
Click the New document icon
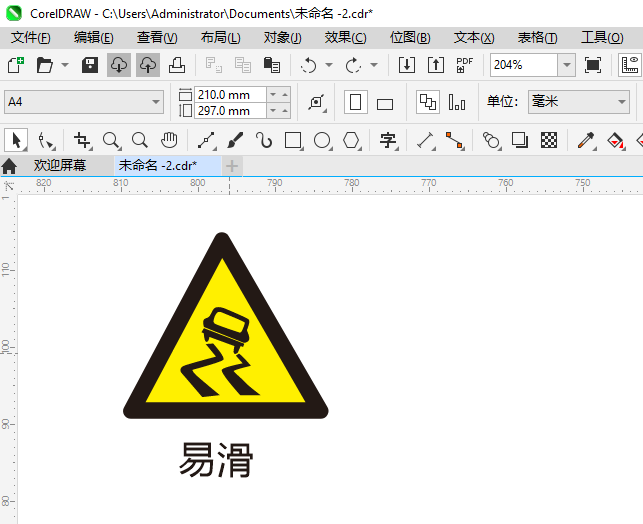tap(16, 65)
